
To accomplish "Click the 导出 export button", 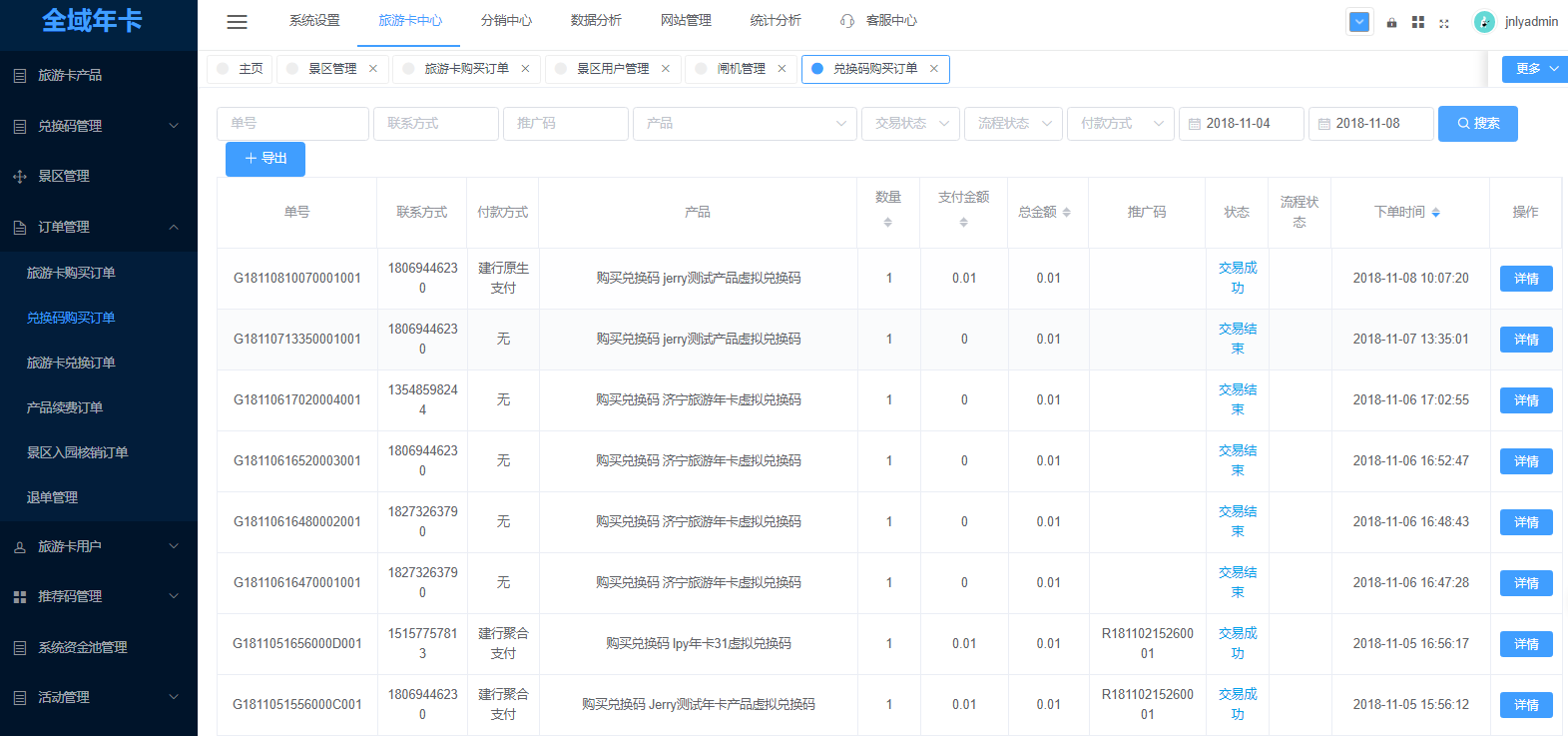I will pos(265,159).
